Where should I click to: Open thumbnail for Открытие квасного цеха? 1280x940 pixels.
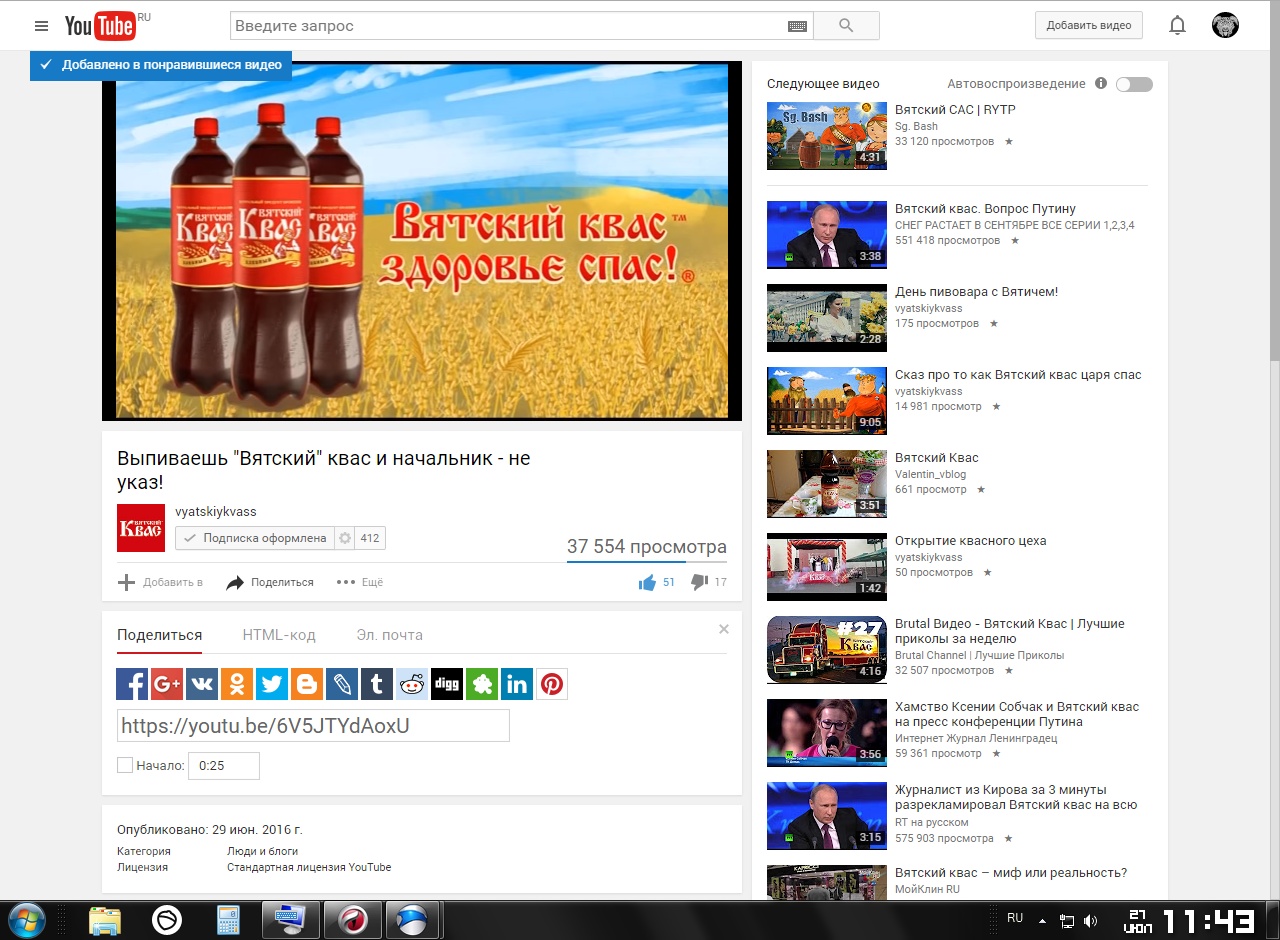click(827, 567)
